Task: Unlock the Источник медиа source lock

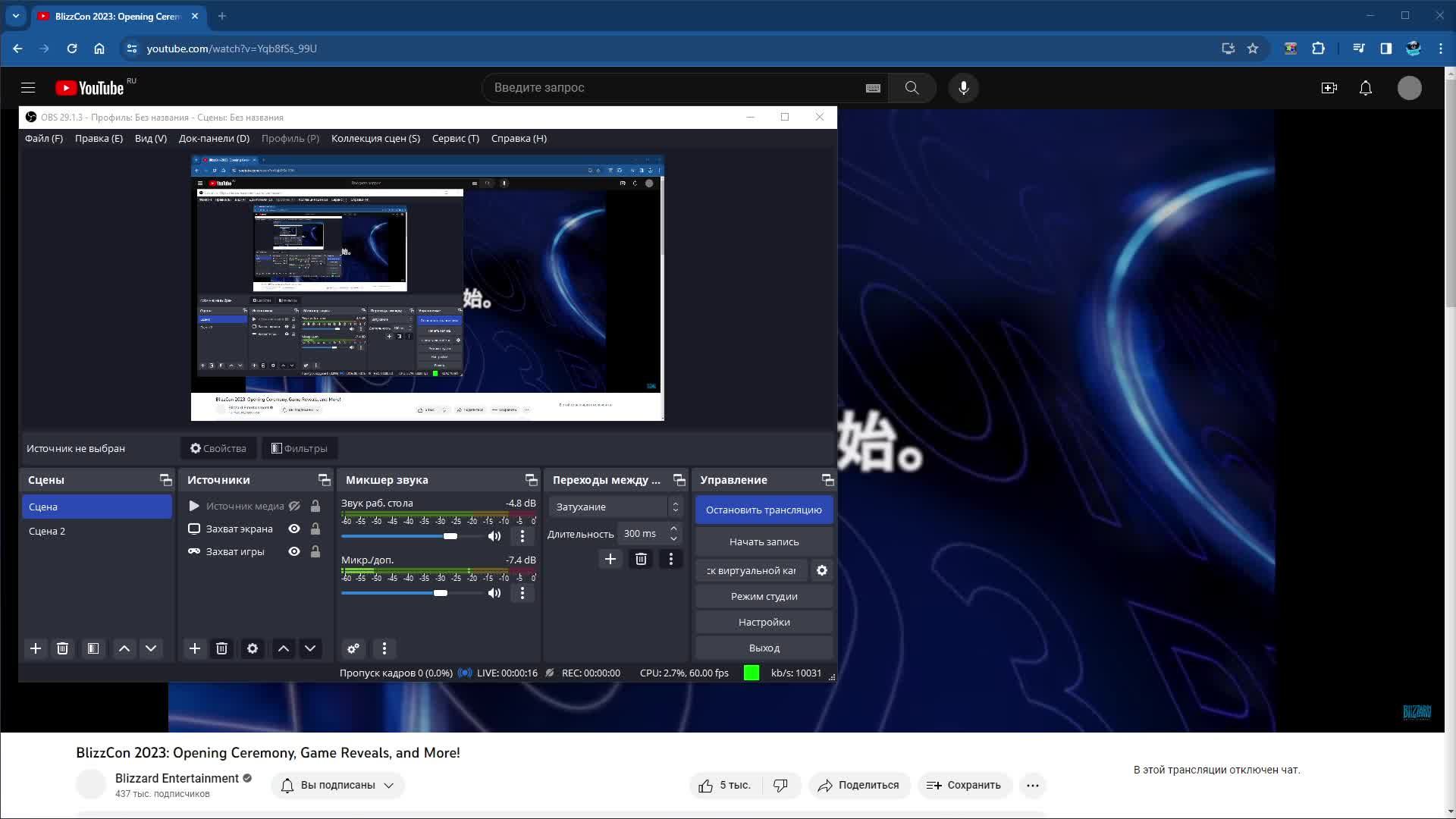Action: (x=315, y=506)
